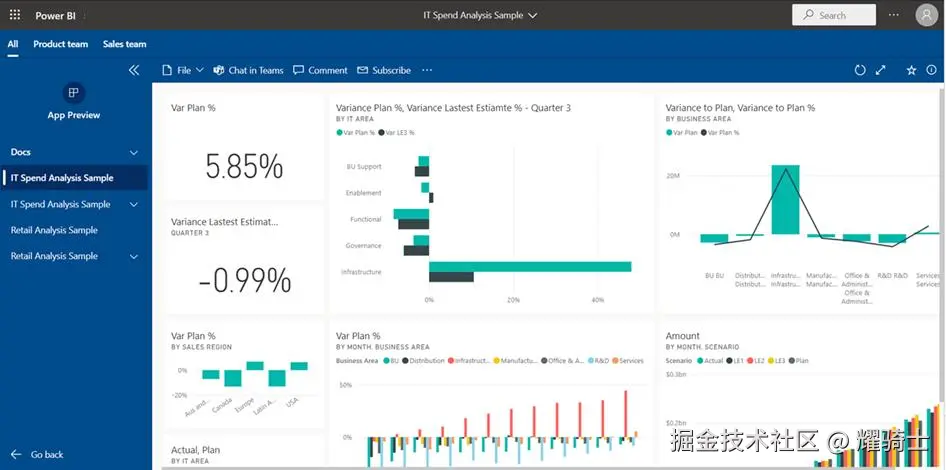Click the Subscribe envelope icon
Image resolution: width=946 pixels, height=470 pixels.
(362, 71)
